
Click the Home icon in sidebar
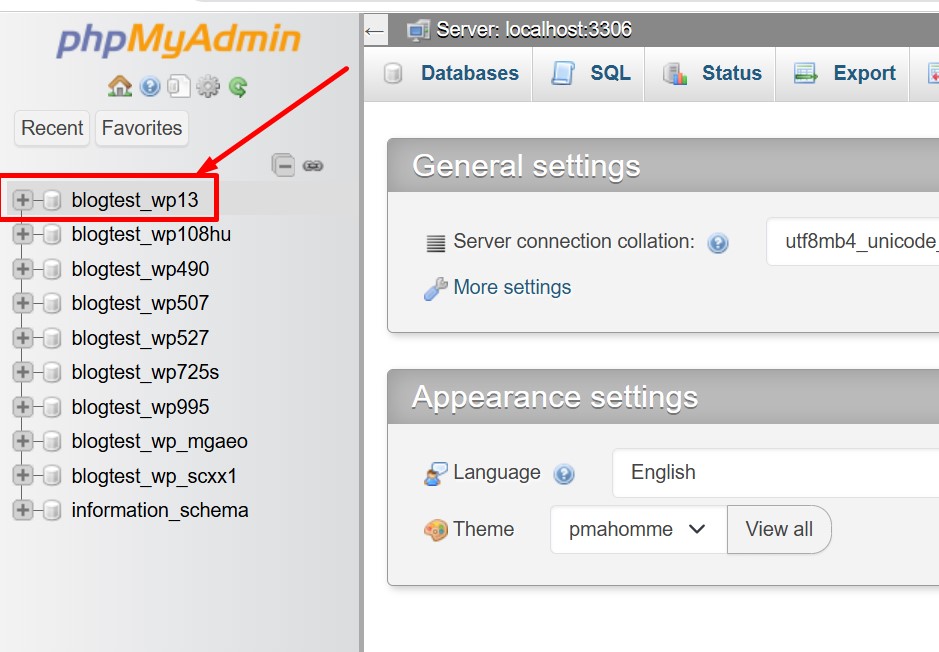(x=120, y=87)
